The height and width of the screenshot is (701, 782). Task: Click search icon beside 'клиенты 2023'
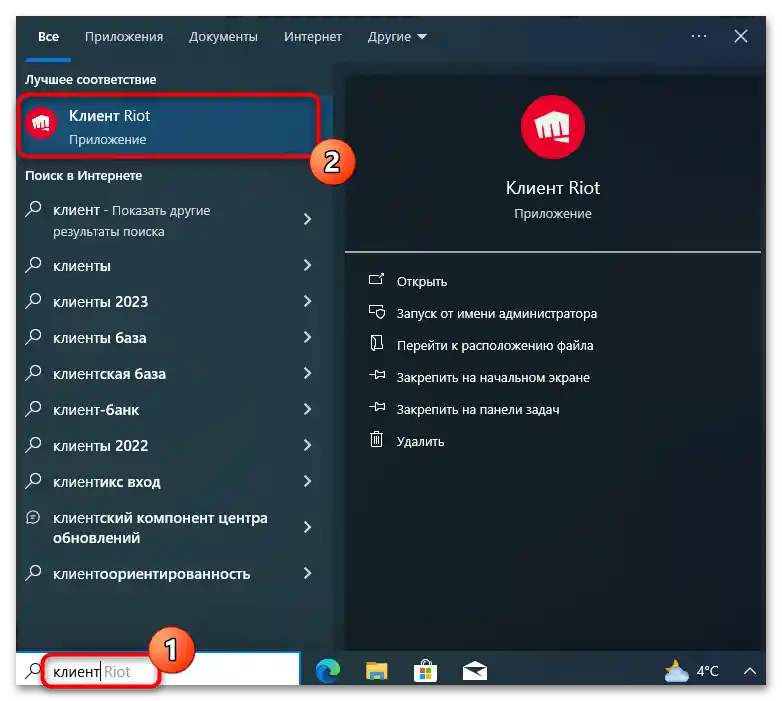tap(33, 301)
